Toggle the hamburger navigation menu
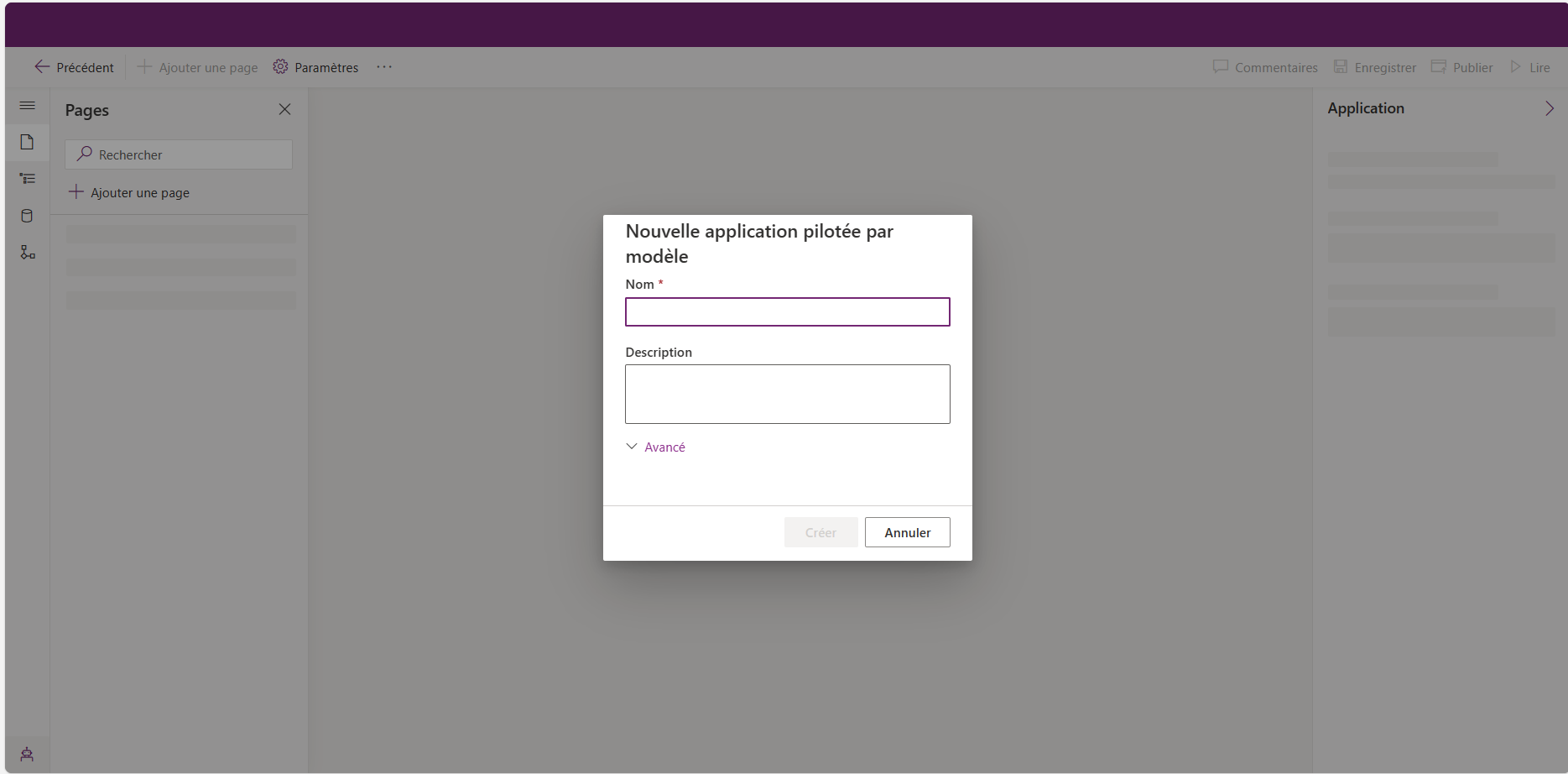Viewport: 1568px width, 774px height. pyautogui.click(x=27, y=106)
